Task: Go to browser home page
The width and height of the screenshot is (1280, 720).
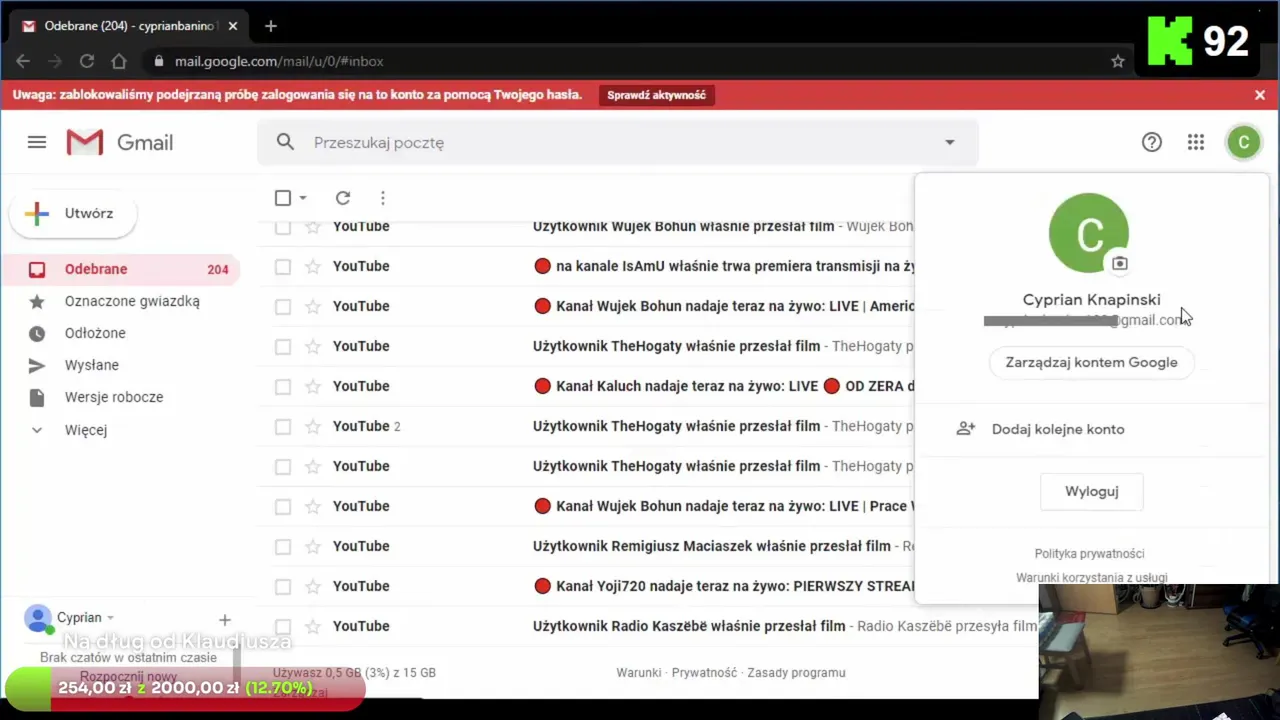Action: pyautogui.click(x=119, y=61)
